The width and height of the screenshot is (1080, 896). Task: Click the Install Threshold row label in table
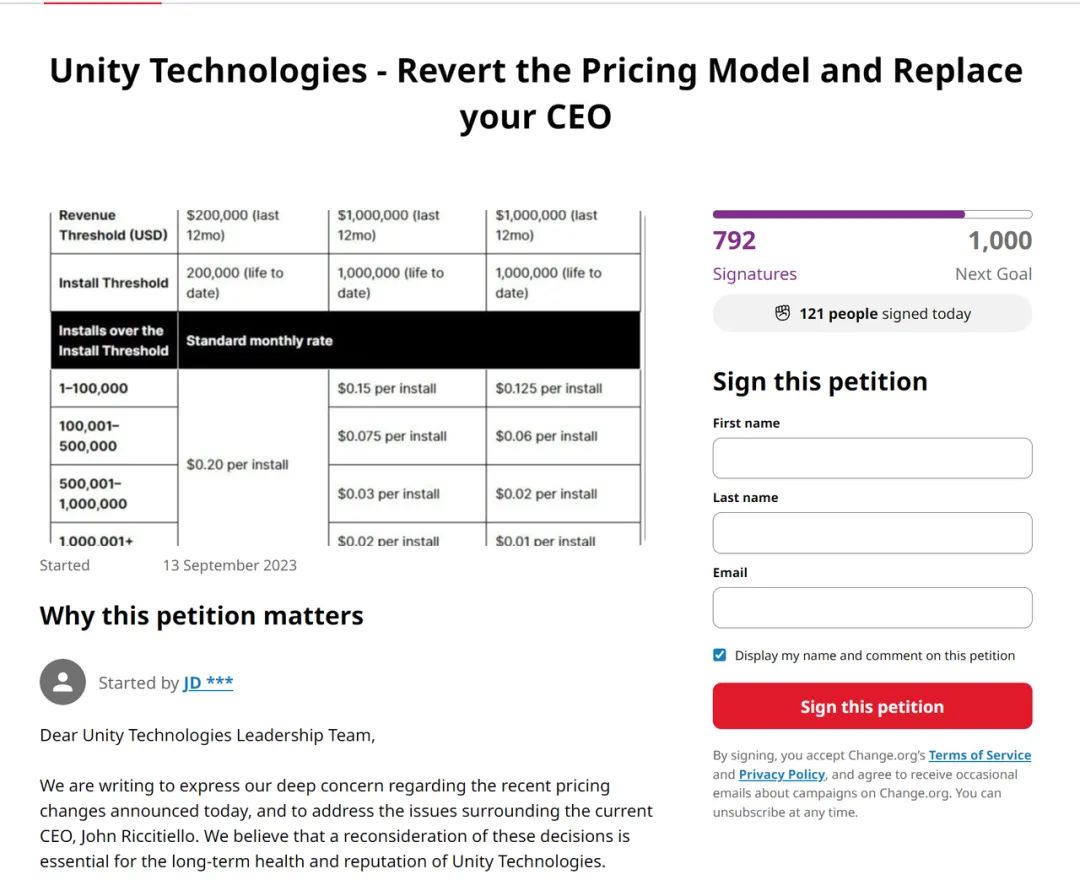pyautogui.click(x=113, y=283)
